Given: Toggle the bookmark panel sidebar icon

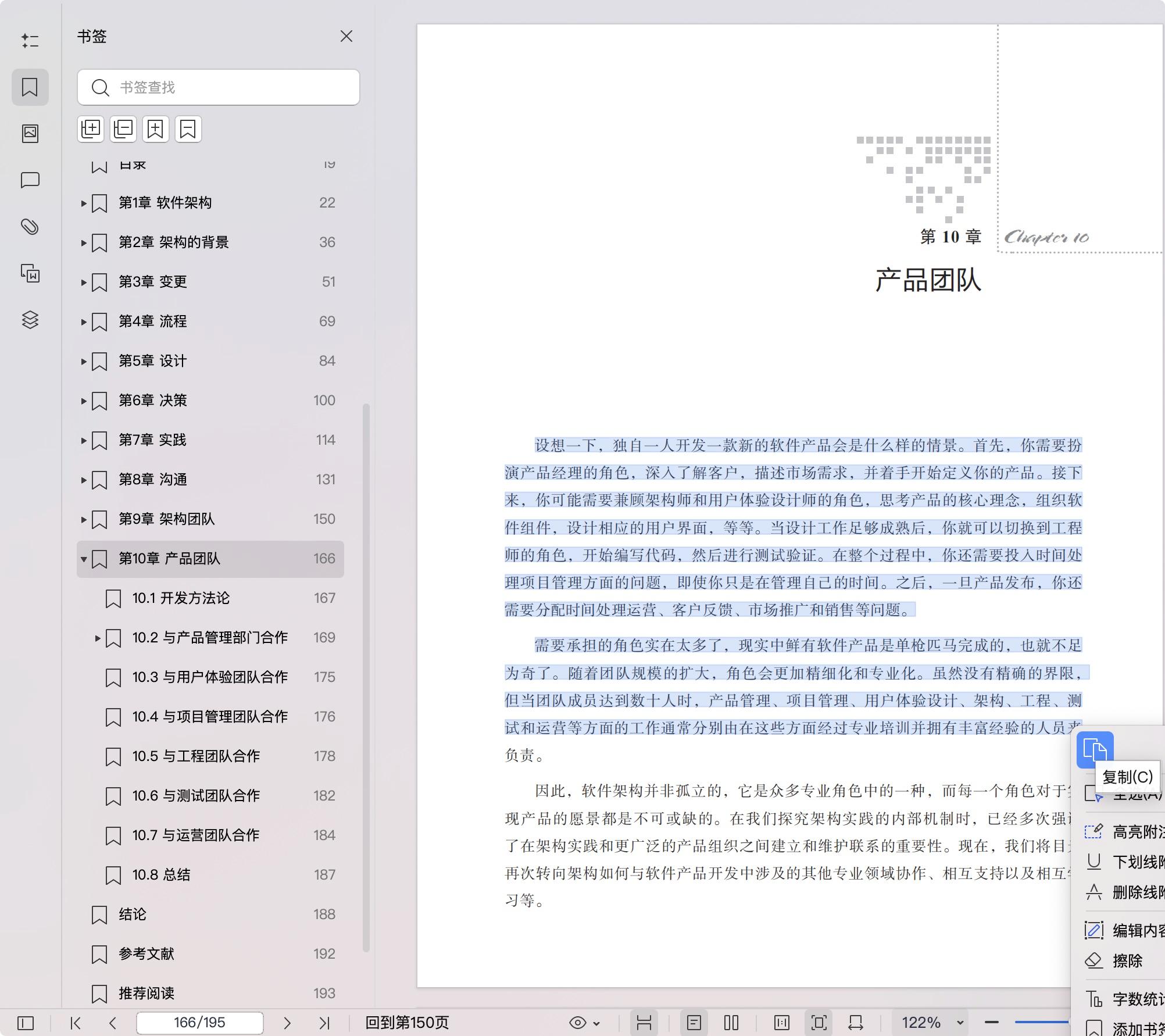Looking at the screenshot, I should pyautogui.click(x=30, y=87).
